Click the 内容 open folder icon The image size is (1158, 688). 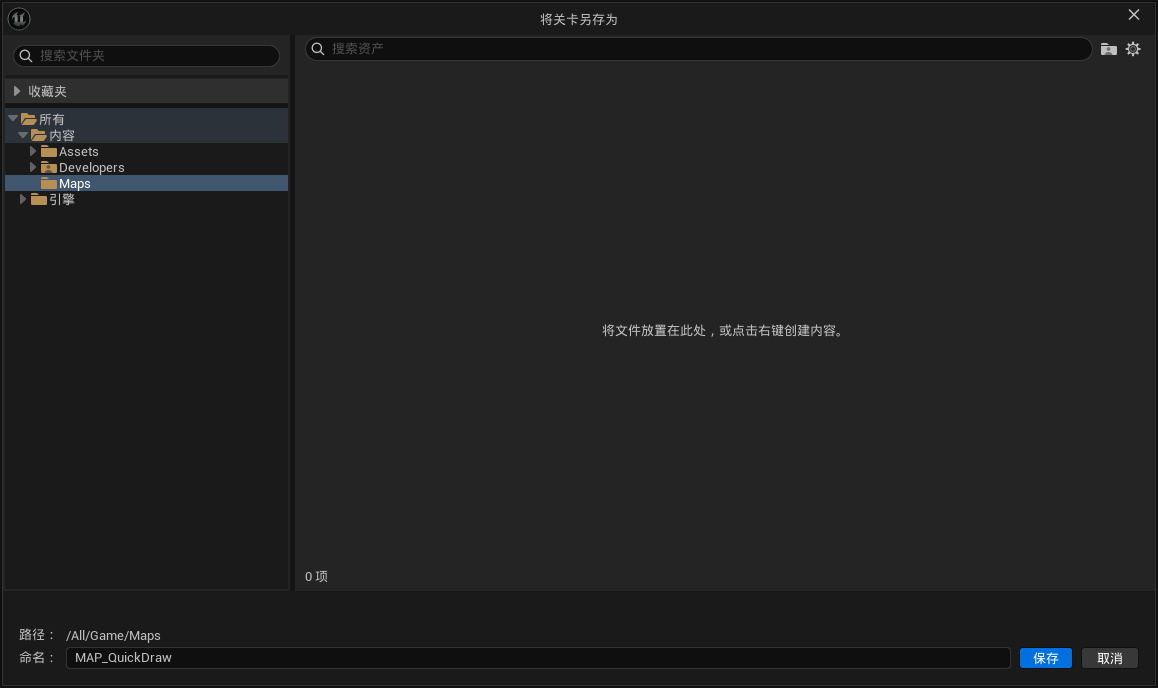pyautogui.click(x=39, y=135)
